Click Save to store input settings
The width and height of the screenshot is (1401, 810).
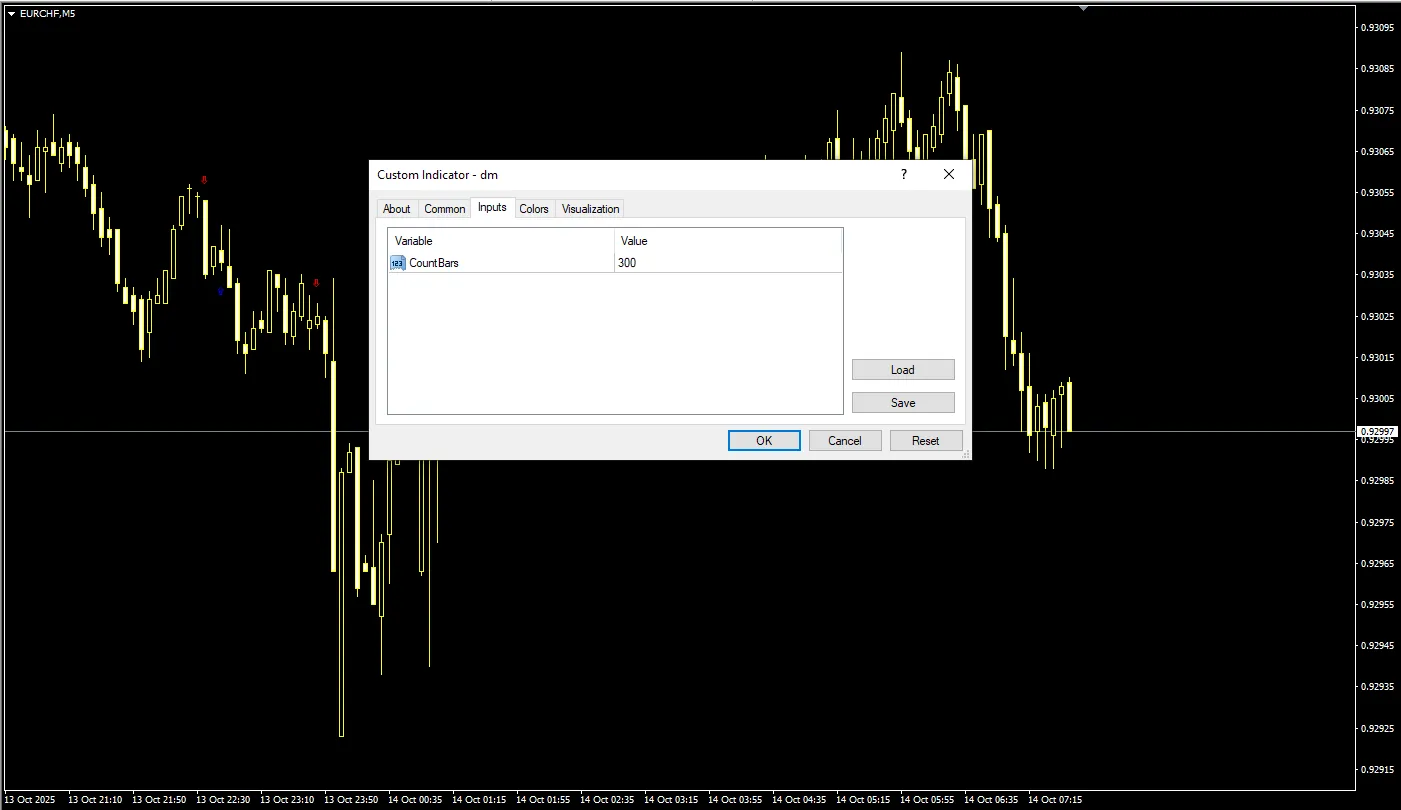coord(903,403)
